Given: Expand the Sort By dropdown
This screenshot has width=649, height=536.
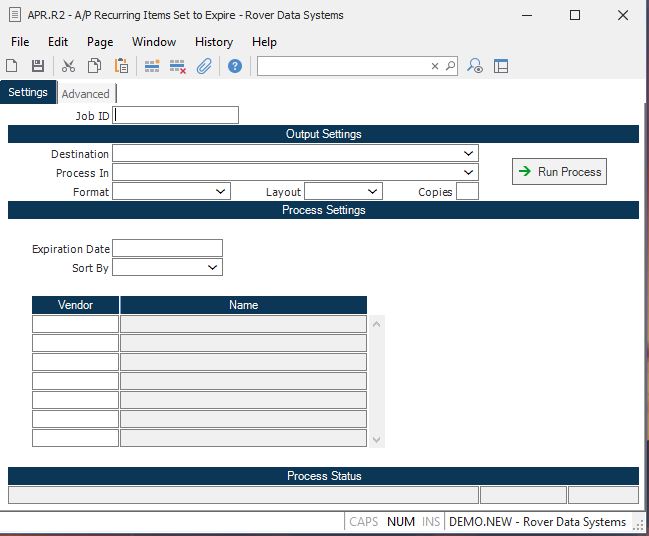Looking at the screenshot, I should (x=212, y=267).
